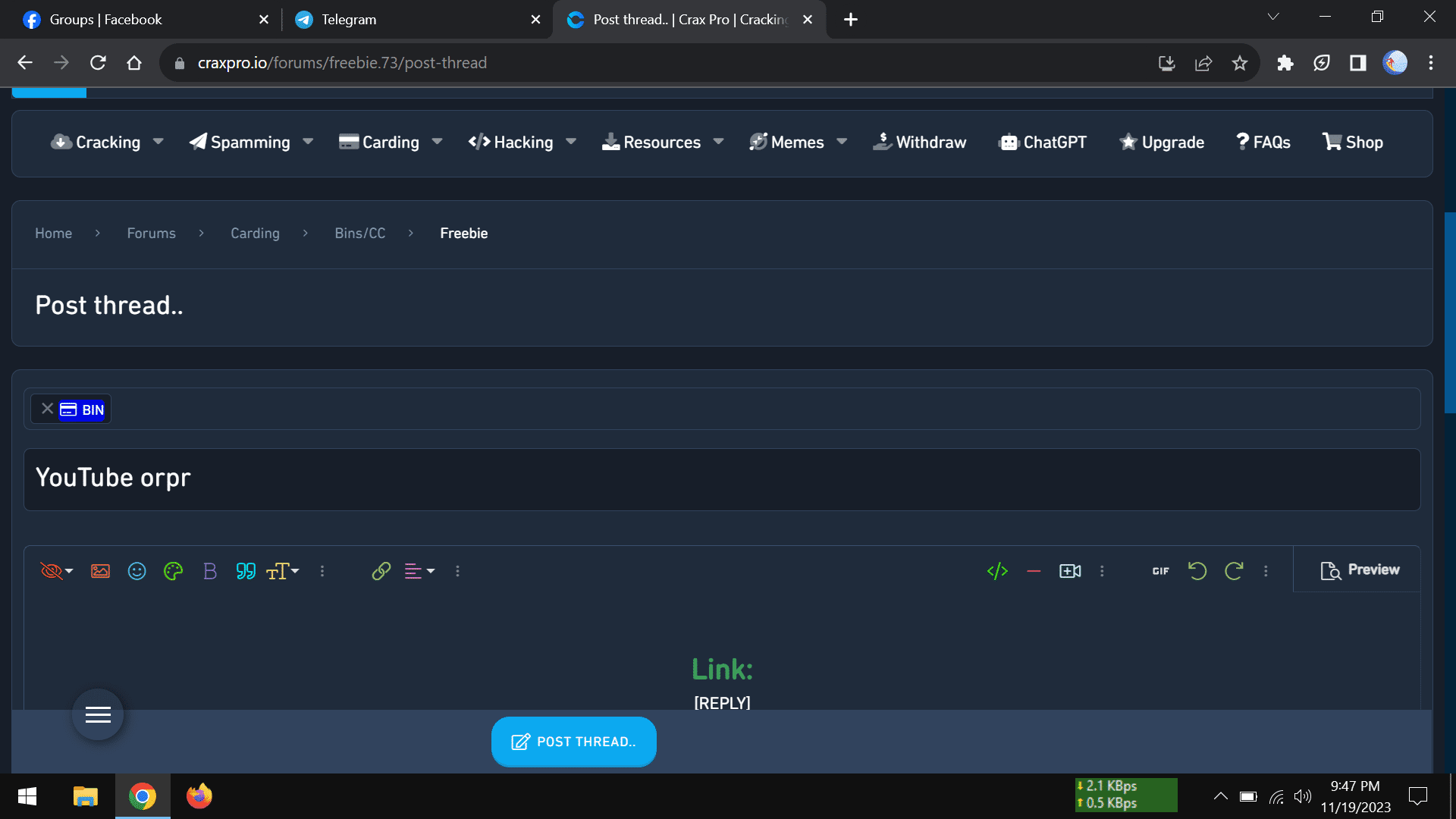Click the undo arrow in editor toolbar
Viewport: 1456px width, 819px height.
point(1197,571)
